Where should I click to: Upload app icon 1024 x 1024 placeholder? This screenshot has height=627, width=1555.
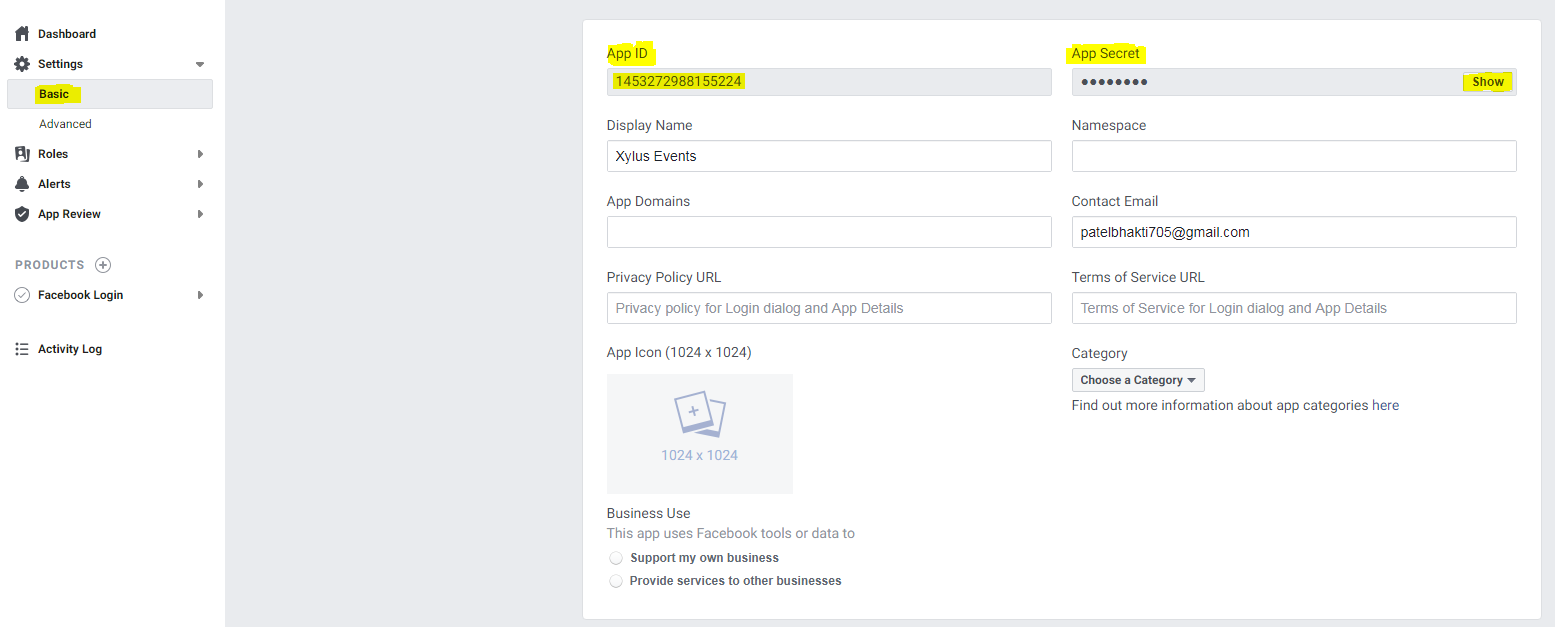coord(699,433)
